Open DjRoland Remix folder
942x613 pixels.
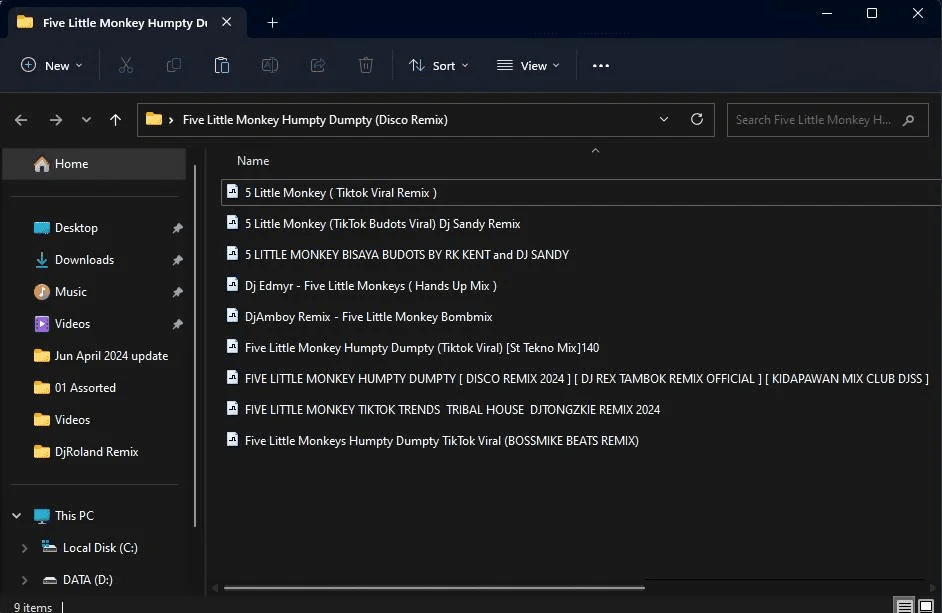[x=96, y=451]
